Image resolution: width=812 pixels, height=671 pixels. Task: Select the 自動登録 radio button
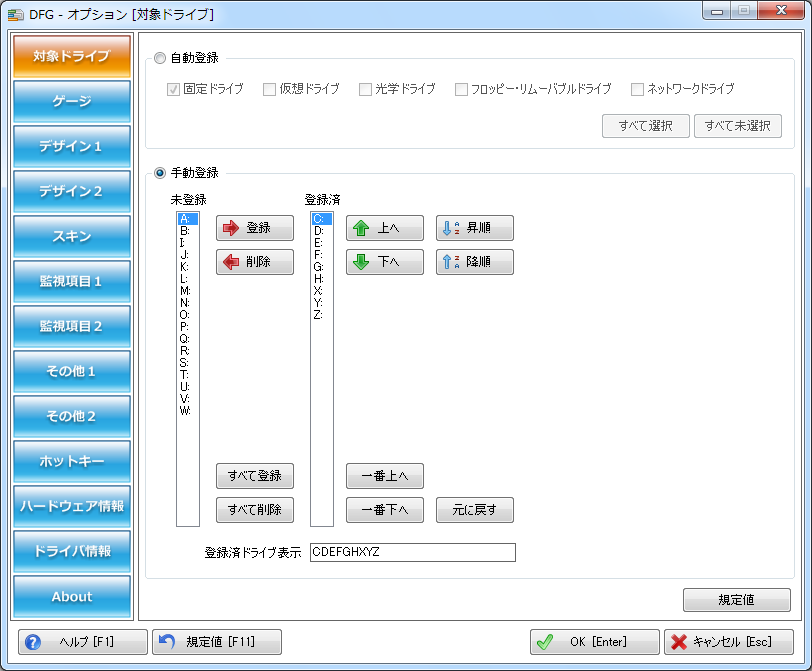(160, 58)
